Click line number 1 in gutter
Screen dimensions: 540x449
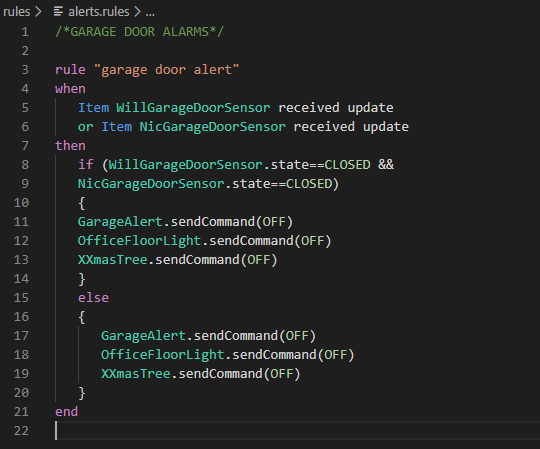[25, 32]
